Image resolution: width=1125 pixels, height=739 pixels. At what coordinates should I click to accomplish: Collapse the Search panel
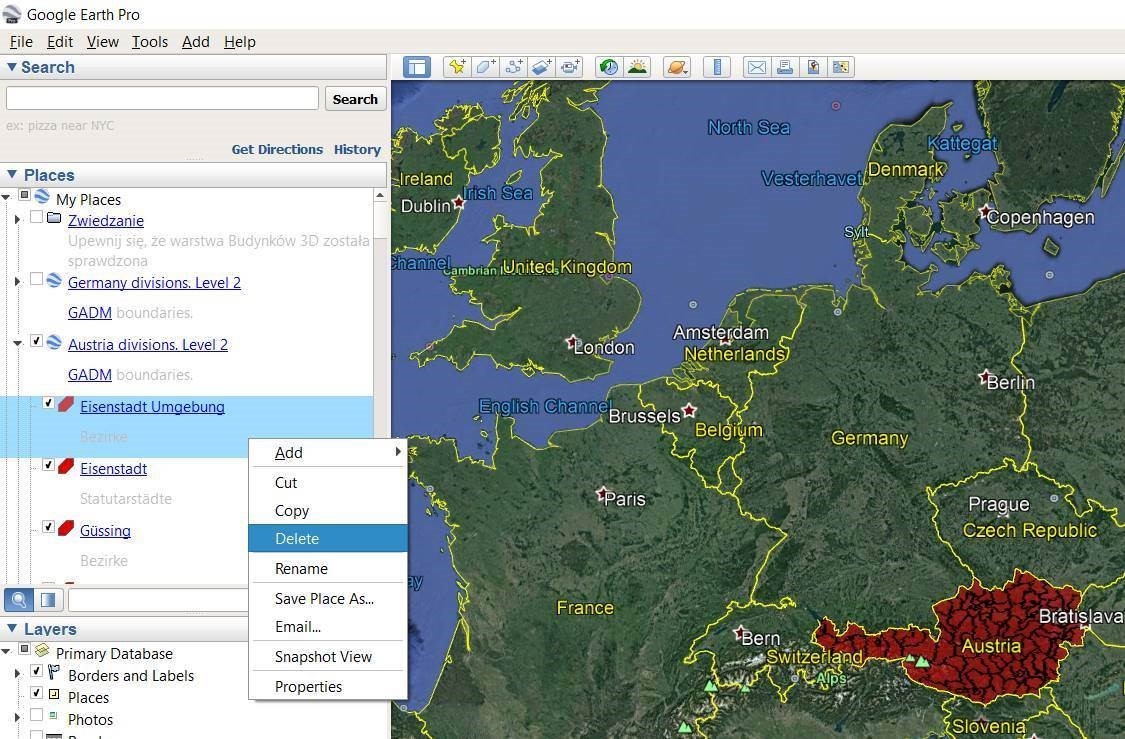[x=11, y=67]
